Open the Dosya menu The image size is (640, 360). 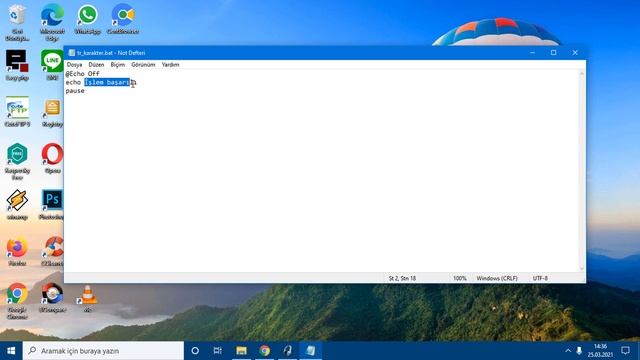74,64
